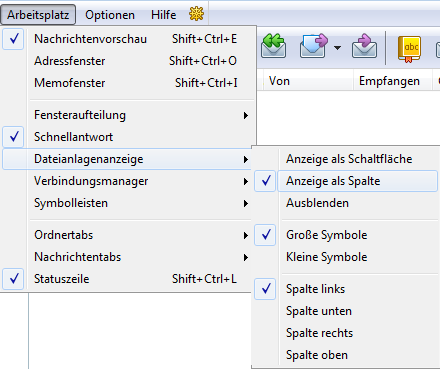Image resolution: width=440 pixels, height=369 pixels.
Task: Click the redirect message envelope icon
Action: click(365, 46)
